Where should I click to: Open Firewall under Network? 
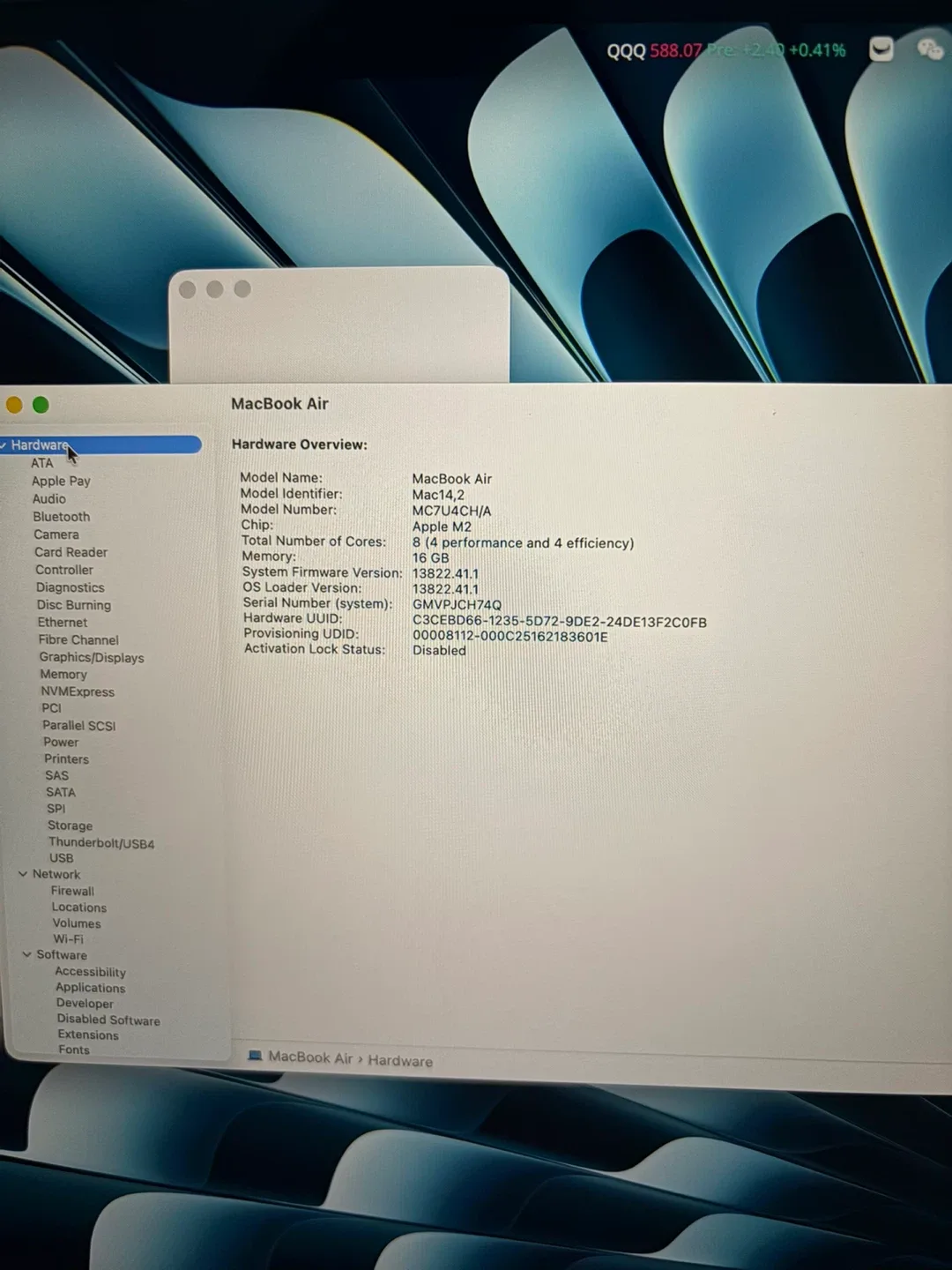(x=72, y=891)
